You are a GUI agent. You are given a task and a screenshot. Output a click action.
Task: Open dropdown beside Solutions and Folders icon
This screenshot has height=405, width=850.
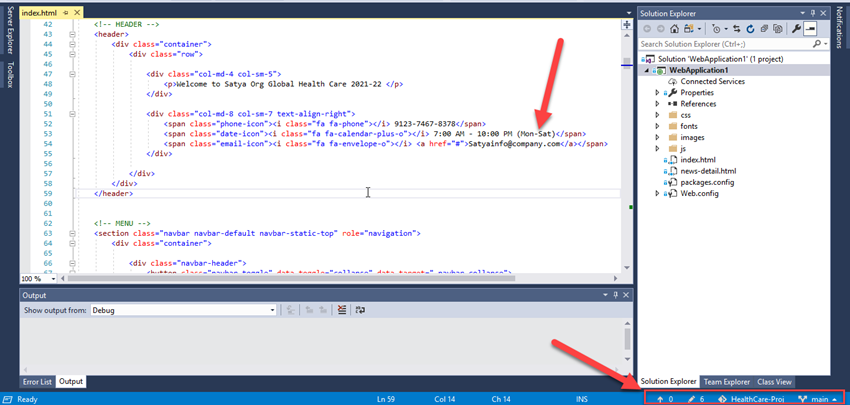pos(699,28)
